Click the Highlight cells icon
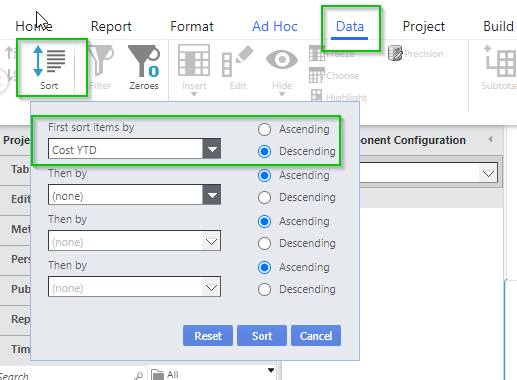Image resolution: width=517 pixels, height=380 pixels. point(316,96)
